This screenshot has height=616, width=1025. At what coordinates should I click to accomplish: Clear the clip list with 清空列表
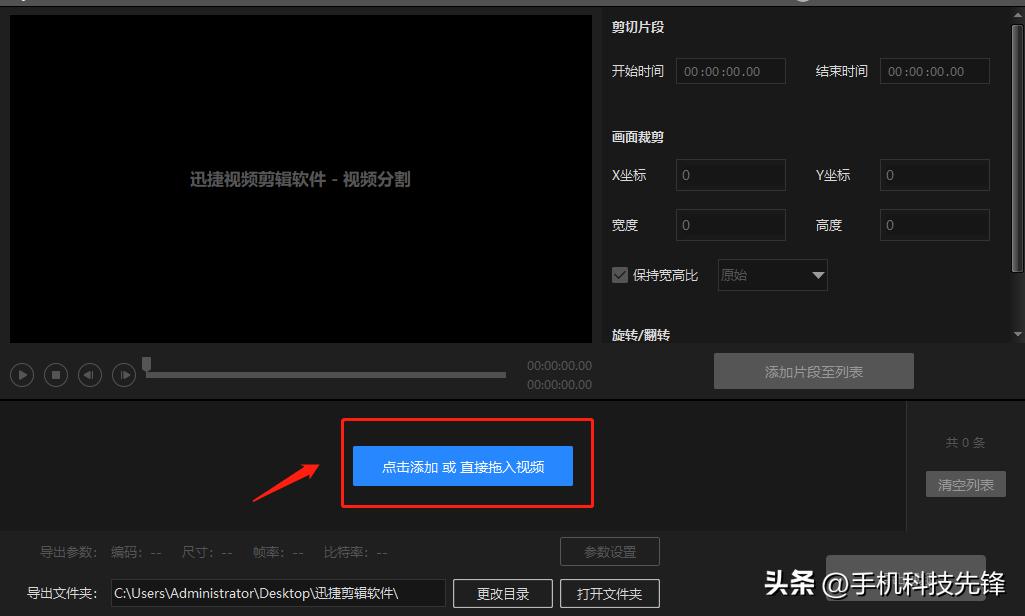(x=964, y=483)
